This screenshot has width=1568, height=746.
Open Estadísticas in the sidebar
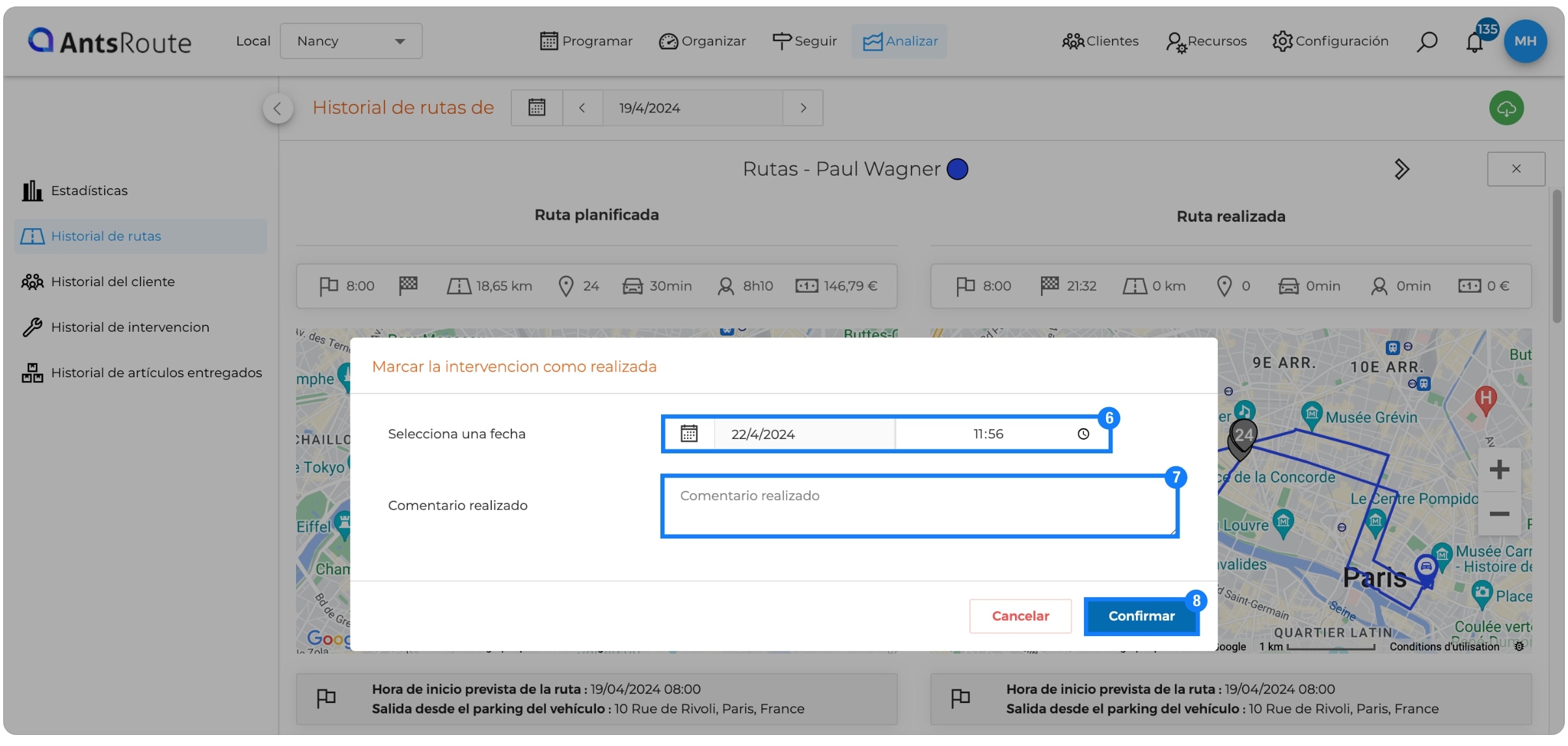coord(75,191)
